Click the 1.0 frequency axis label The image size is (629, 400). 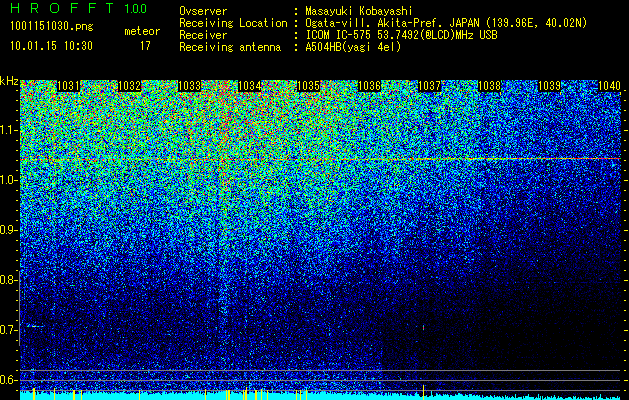click(8, 181)
